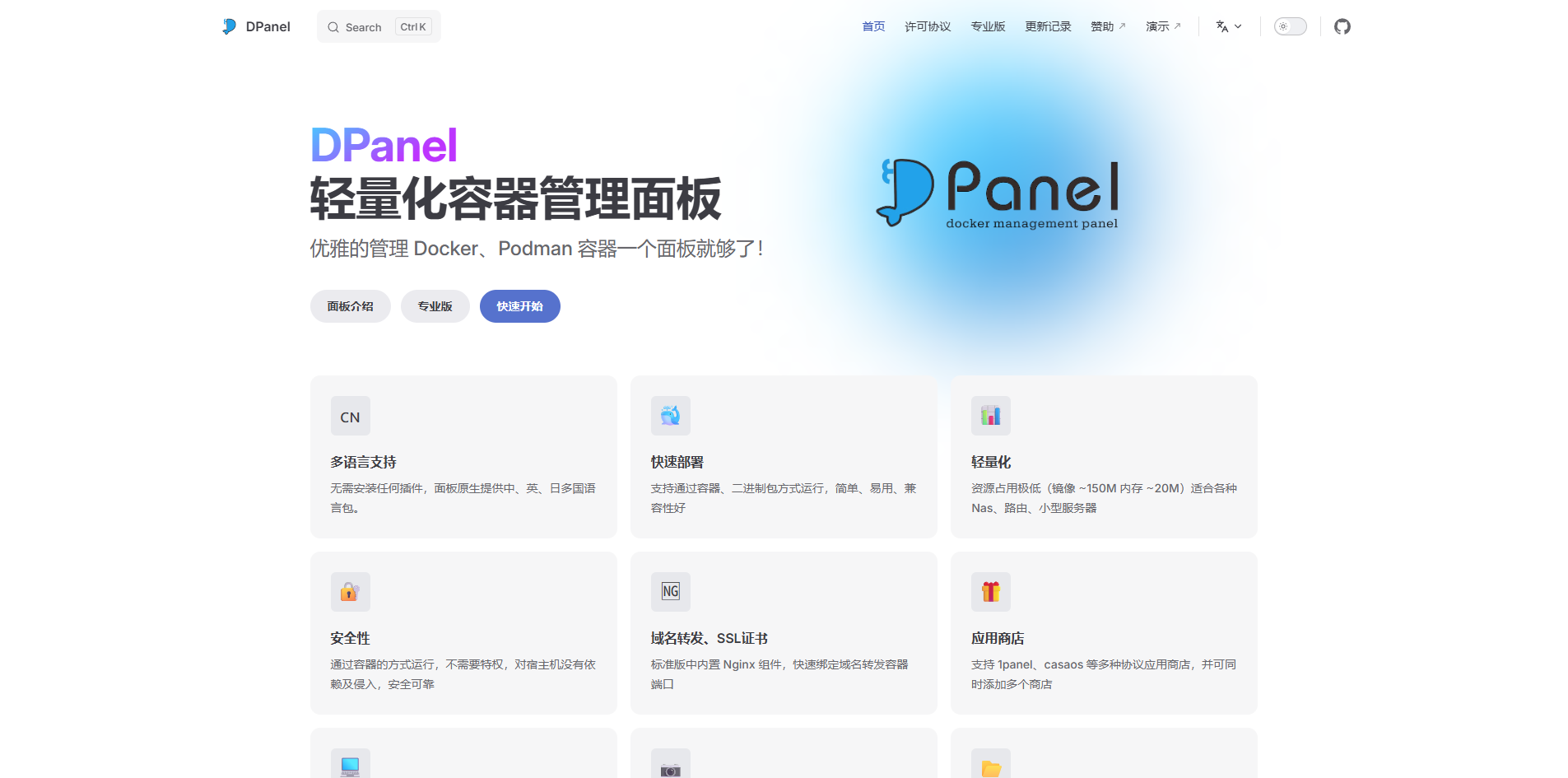
Task: Click the large DPanel hero logo image
Action: [999, 193]
